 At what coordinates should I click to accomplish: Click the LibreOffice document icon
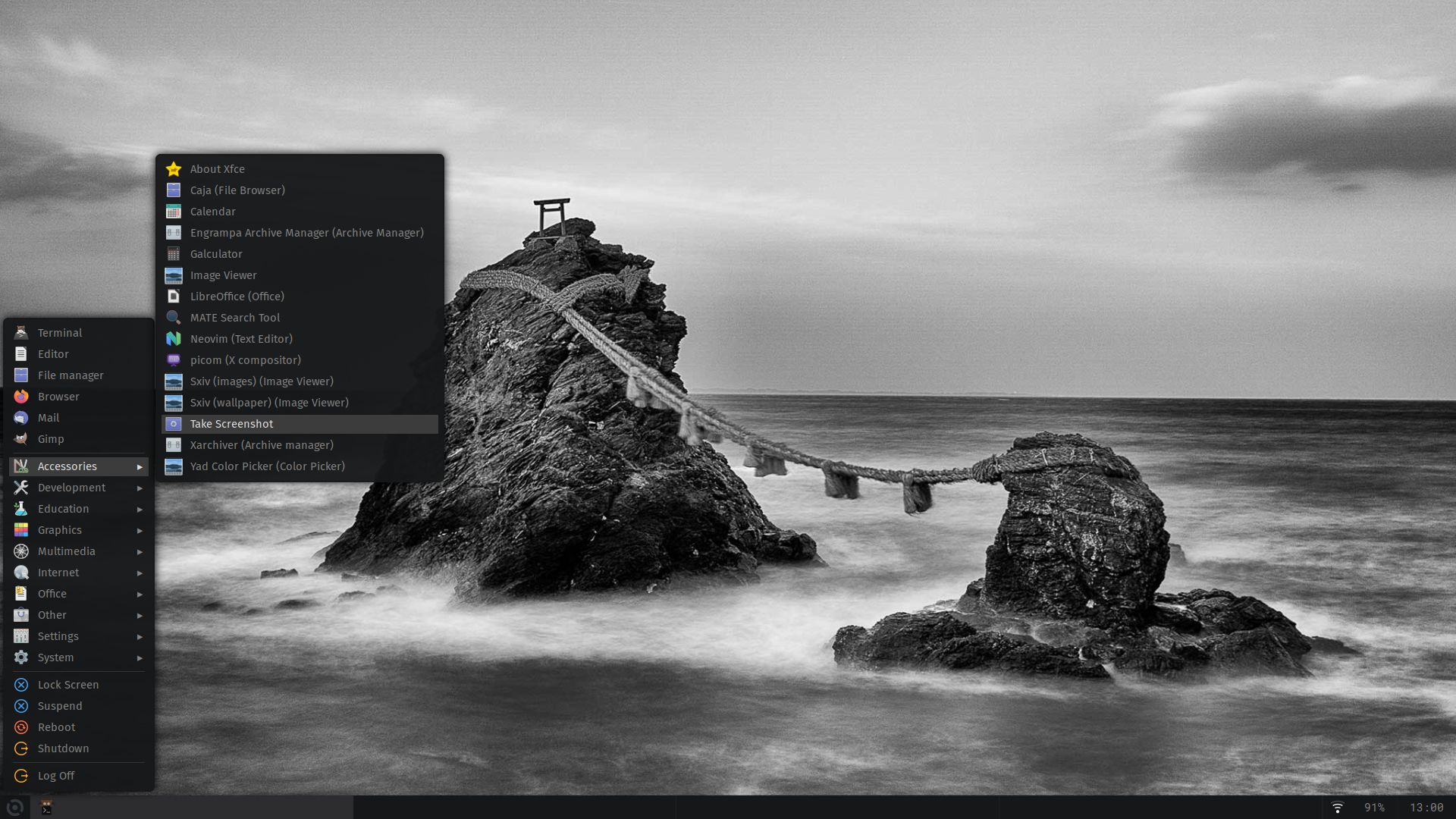(x=174, y=297)
